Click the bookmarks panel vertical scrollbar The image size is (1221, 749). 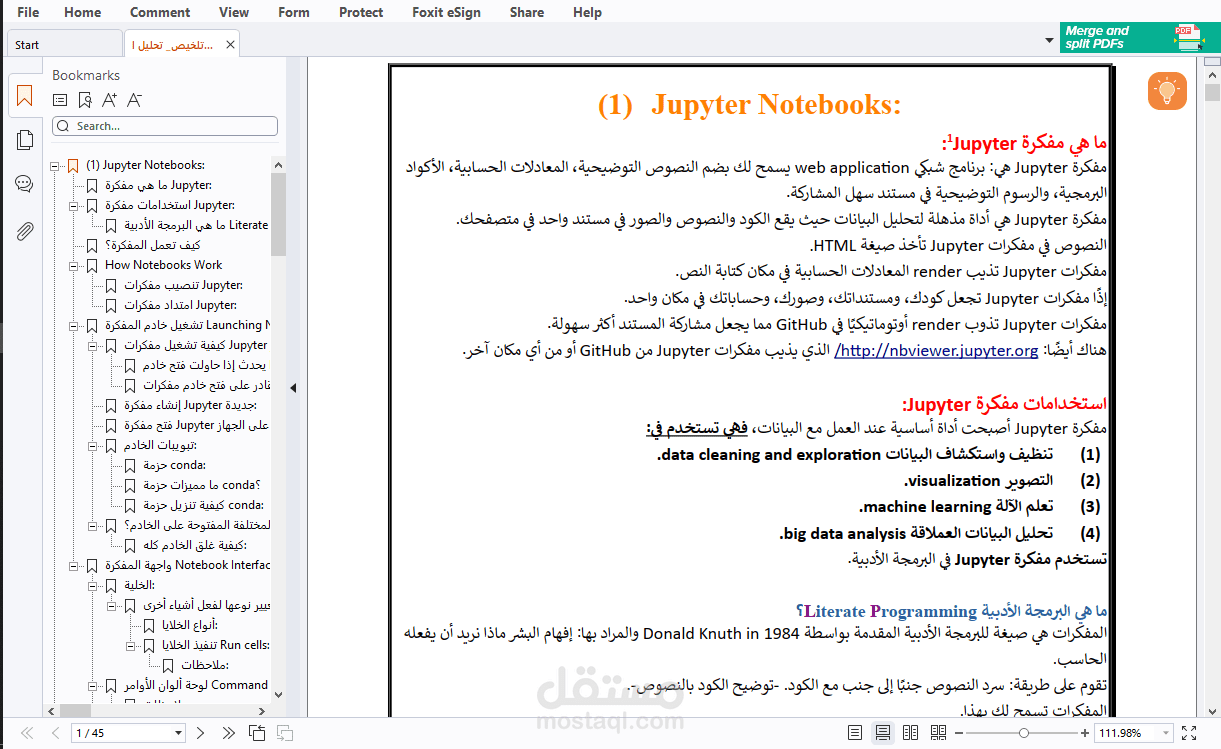tap(278, 215)
